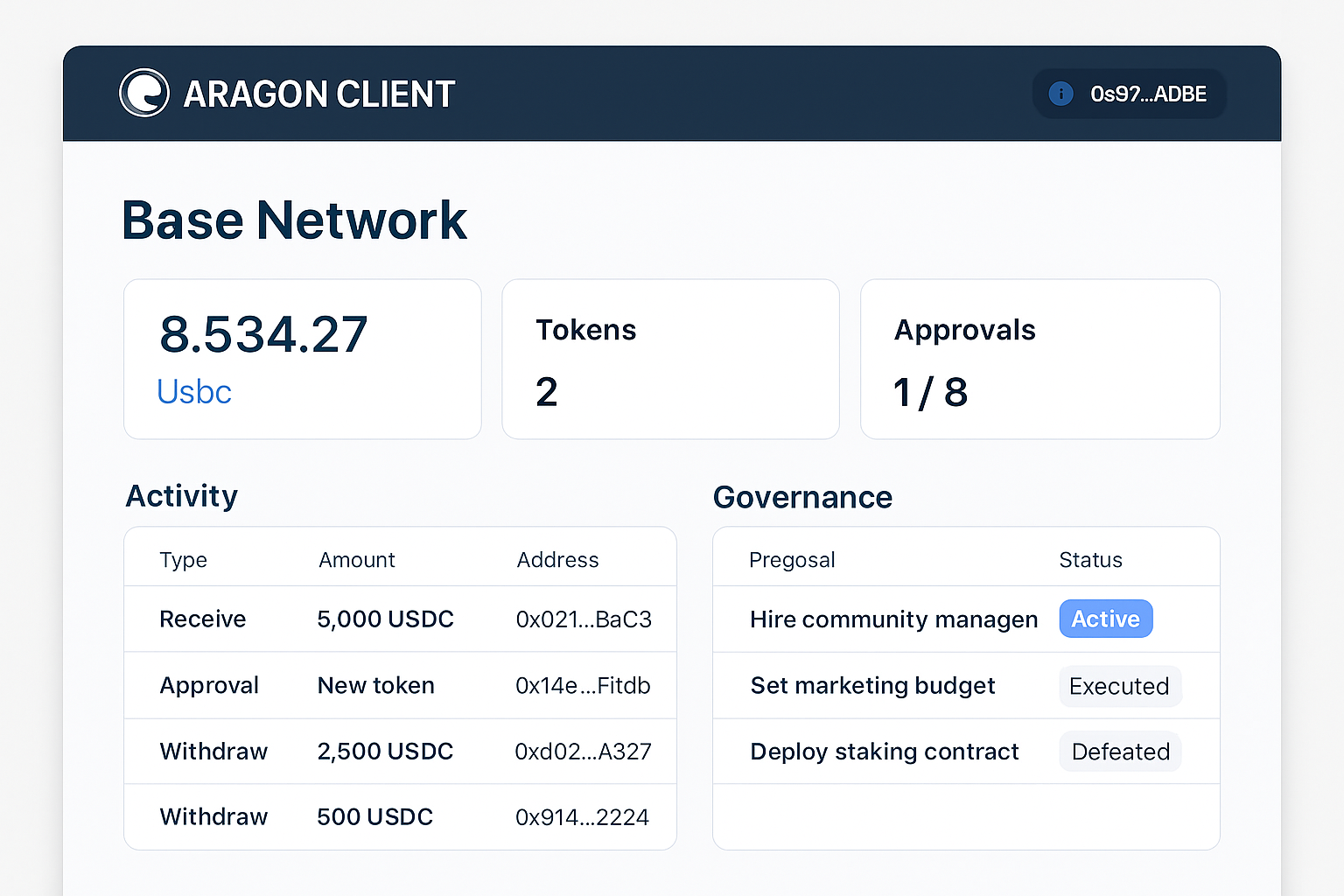Expand the Activity section
Image resolution: width=1344 pixels, height=896 pixels.
click(181, 496)
